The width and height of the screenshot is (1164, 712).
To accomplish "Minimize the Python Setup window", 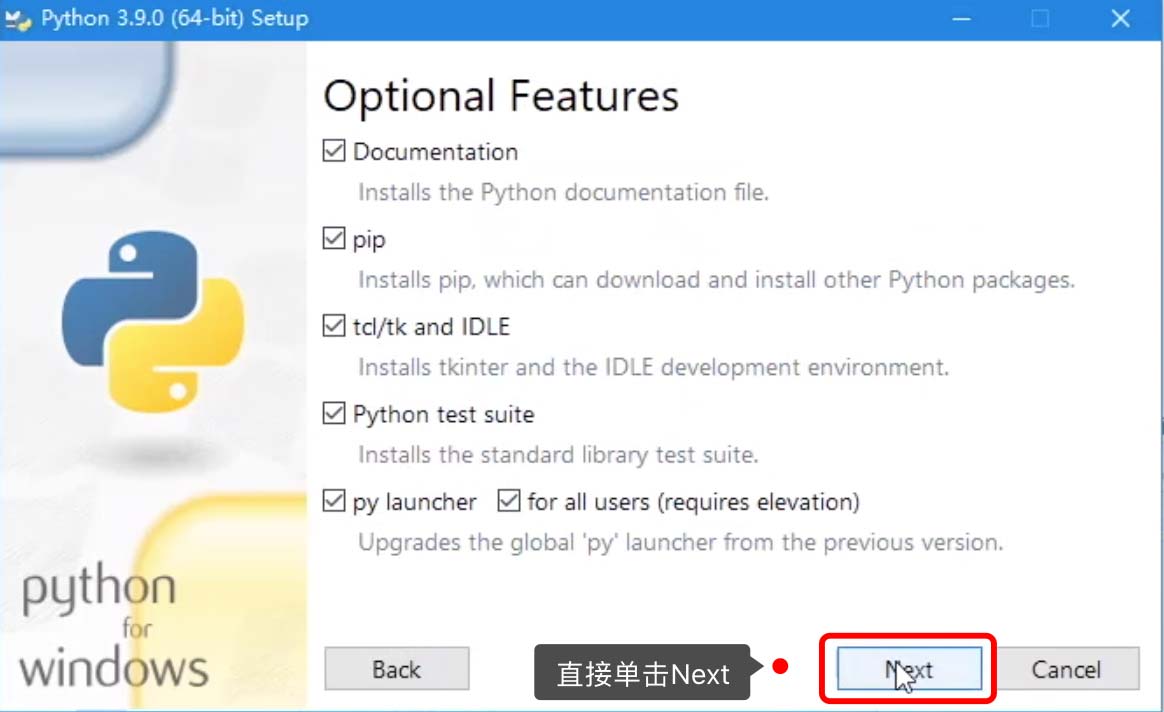I will pyautogui.click(x=961, y=19).
